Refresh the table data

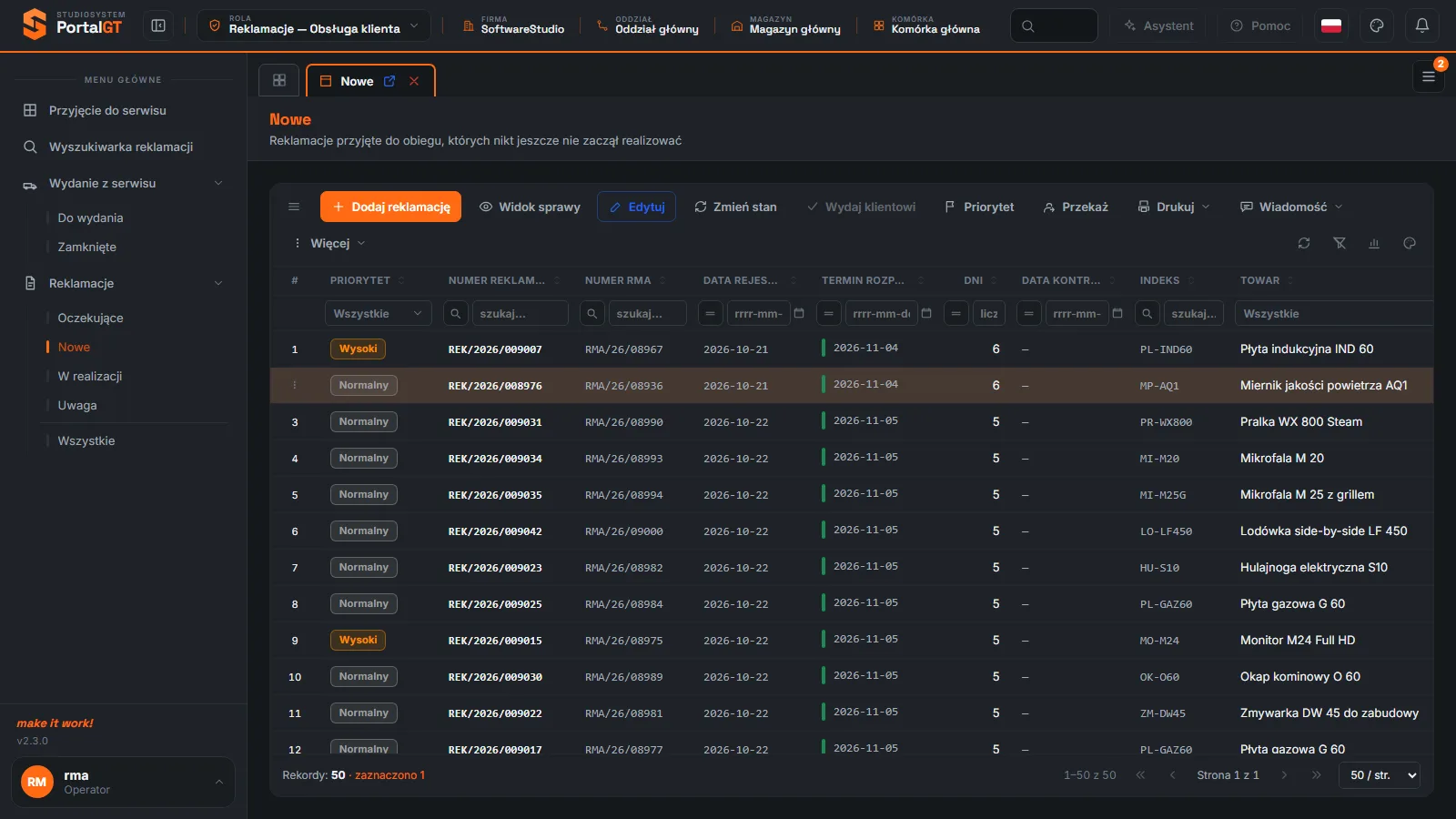(1304, 243)
